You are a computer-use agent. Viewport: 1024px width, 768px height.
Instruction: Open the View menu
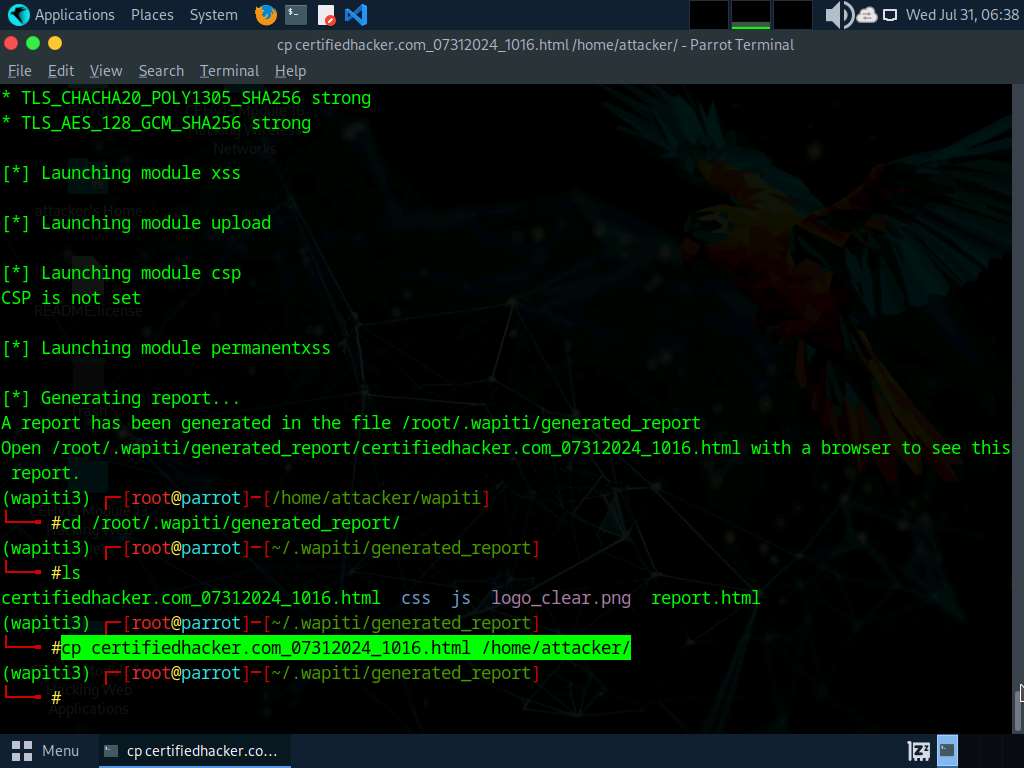tap(106, 71)
